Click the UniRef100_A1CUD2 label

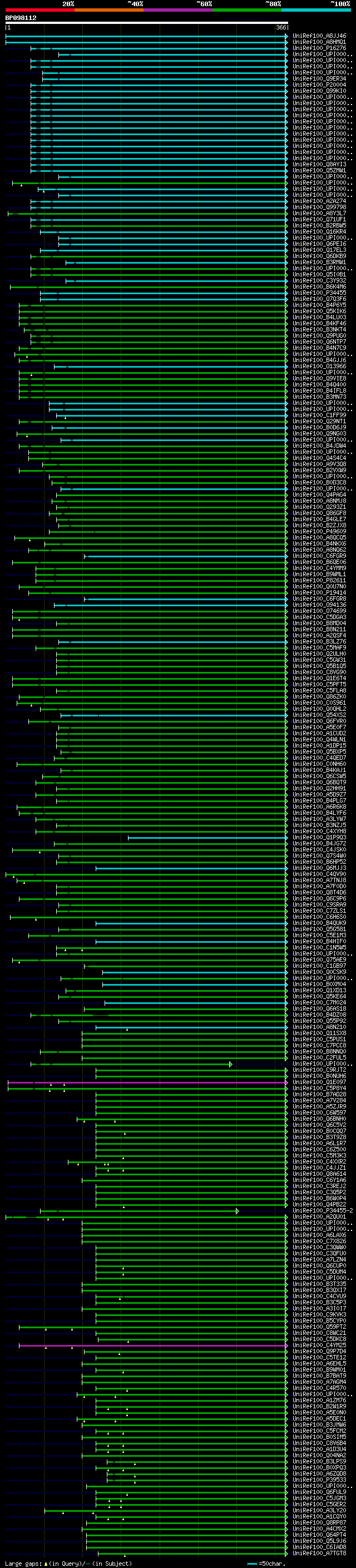pos(319,733)
